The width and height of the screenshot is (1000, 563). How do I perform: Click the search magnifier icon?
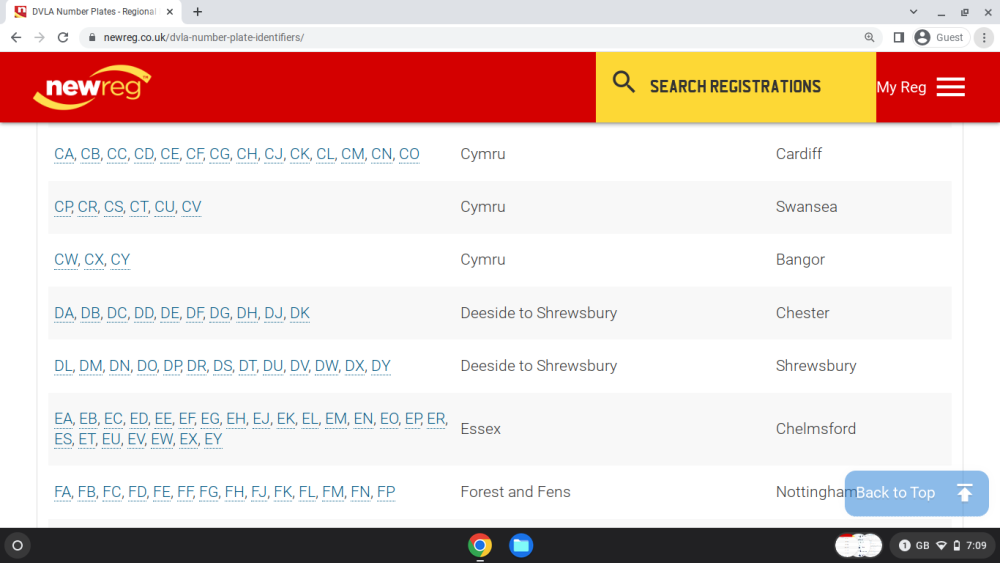[x=623, y=82]
